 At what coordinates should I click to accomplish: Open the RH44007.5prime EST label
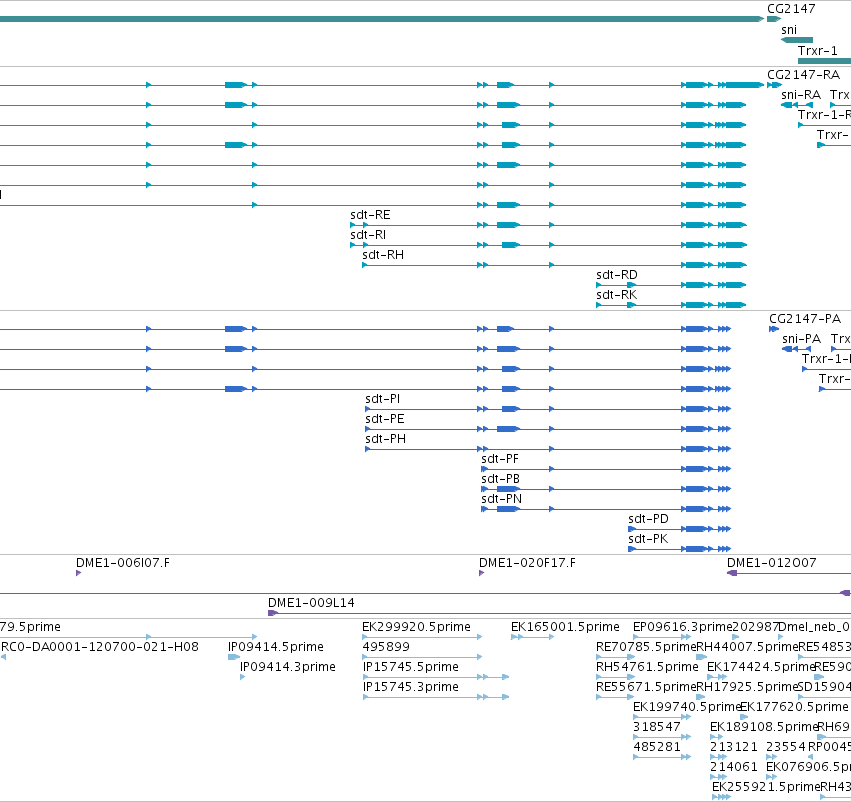click(x=747, y=647)
